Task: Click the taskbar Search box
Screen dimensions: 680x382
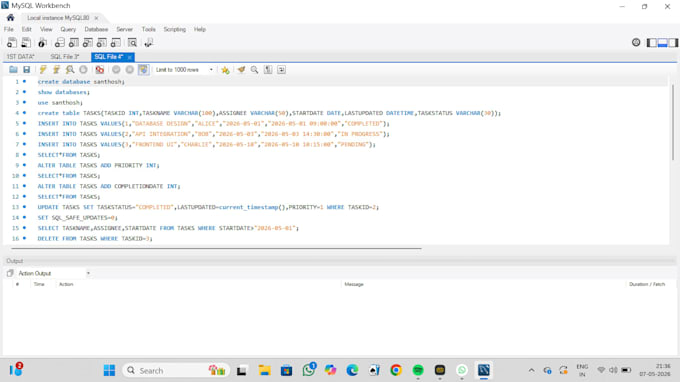Action: (176, 370)
